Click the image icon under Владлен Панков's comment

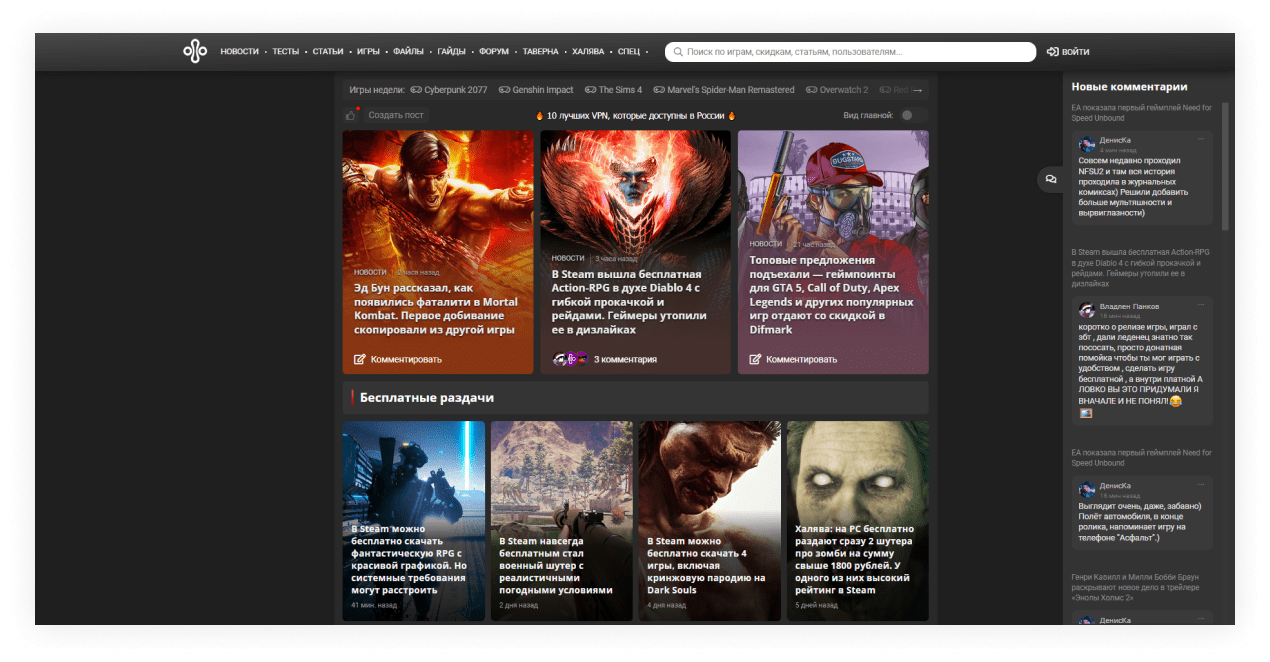pos(1086,413)
